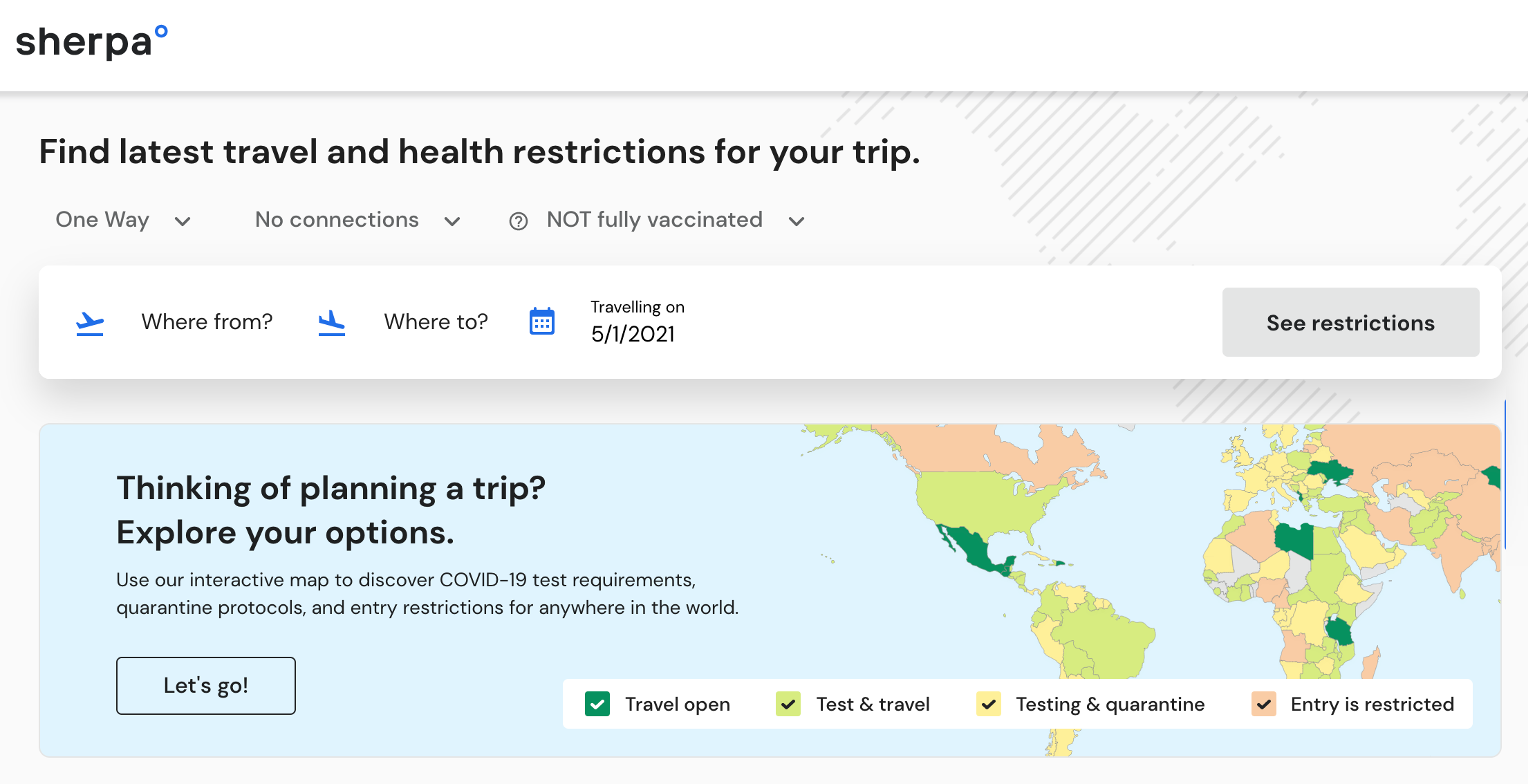Toggle the Test & travel checkbox
The width and height of the screenshot is (1535, 784).
click(x=788, y=704)
